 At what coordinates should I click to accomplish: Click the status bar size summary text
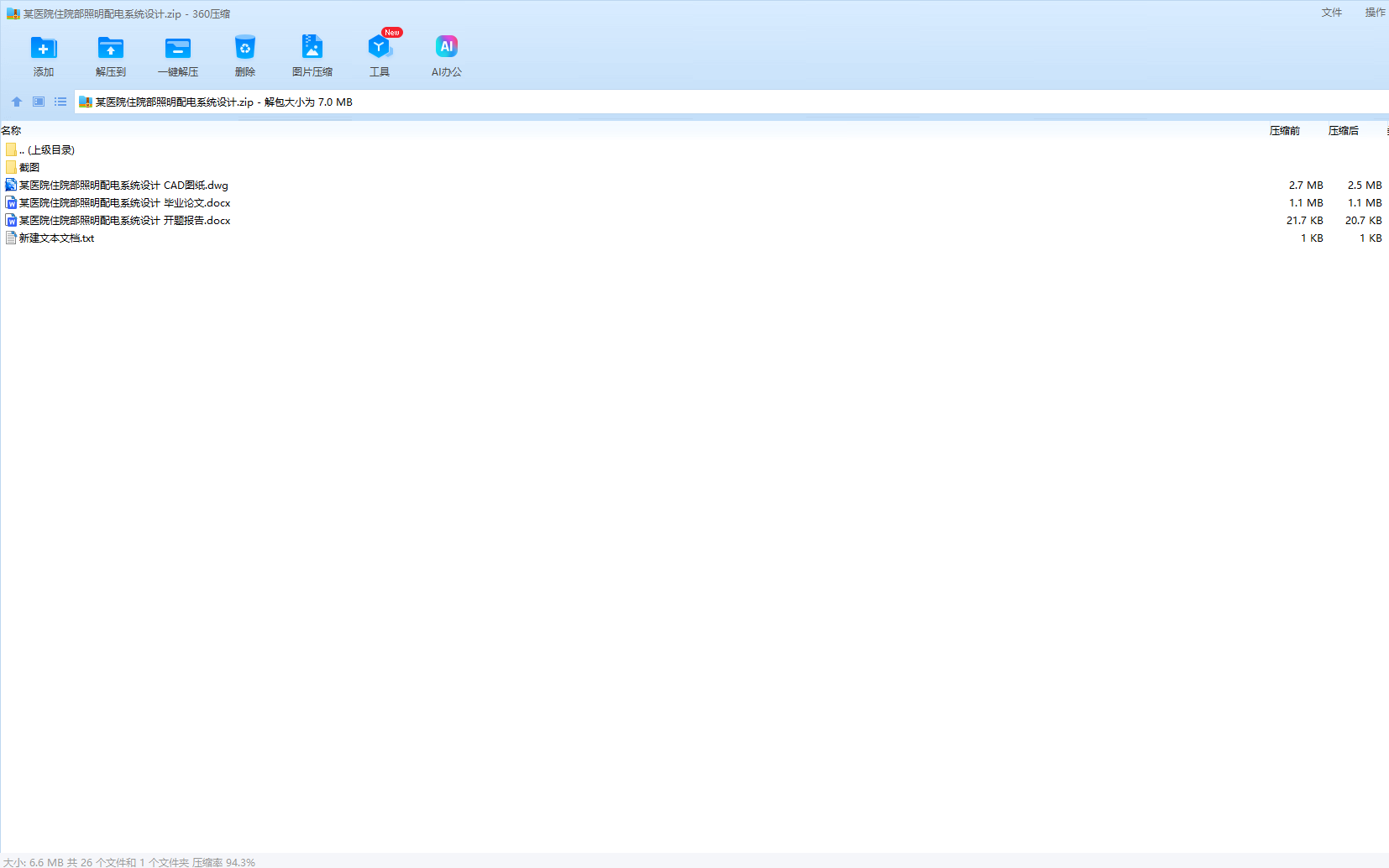(x=129, y=862)
